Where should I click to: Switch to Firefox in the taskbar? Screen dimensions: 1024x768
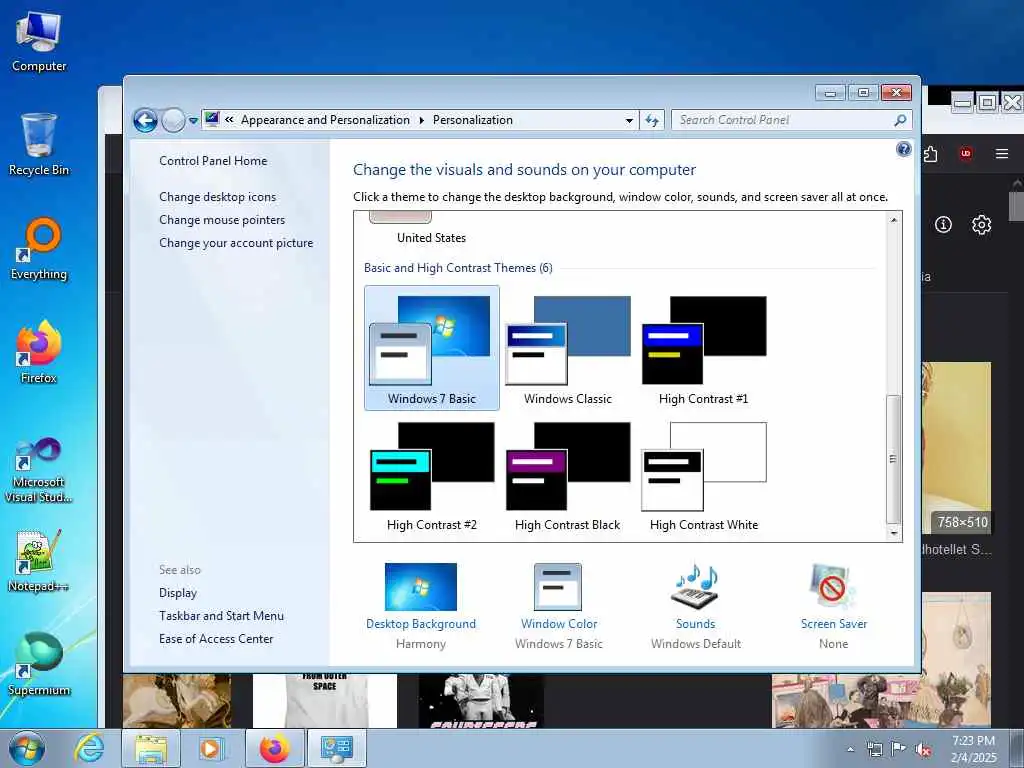click(x=274, y=748)
